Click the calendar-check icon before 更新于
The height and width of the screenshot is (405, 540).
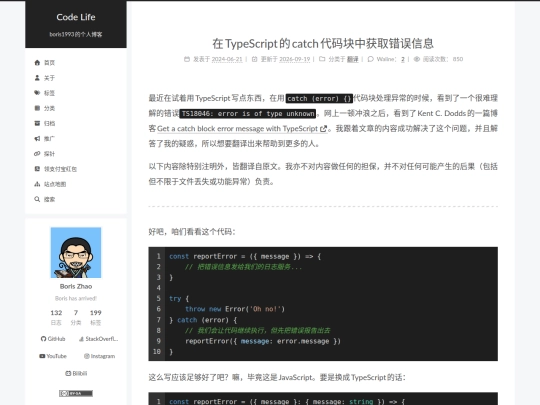pos(255,59)
